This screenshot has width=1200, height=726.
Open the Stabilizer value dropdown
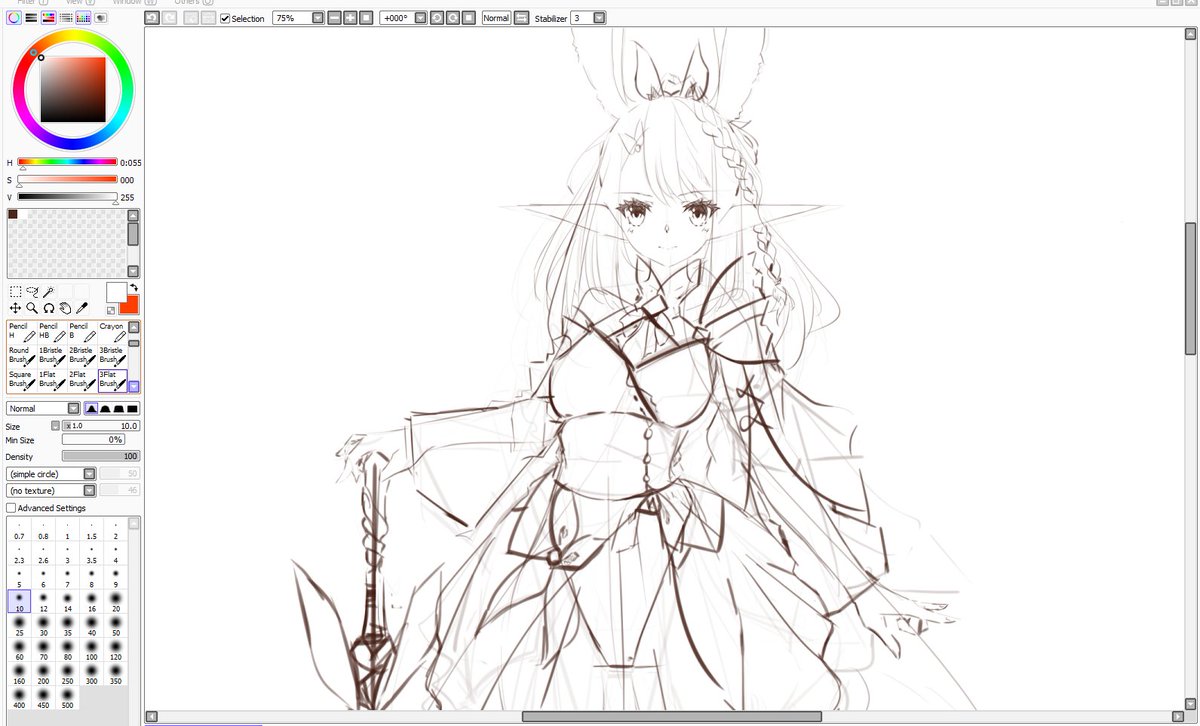click(x=598, y=18)
